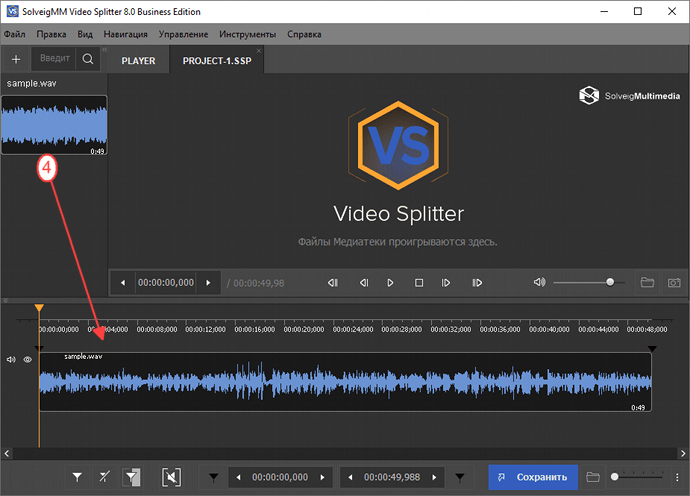Open the Файл menu

click(15, 34)
